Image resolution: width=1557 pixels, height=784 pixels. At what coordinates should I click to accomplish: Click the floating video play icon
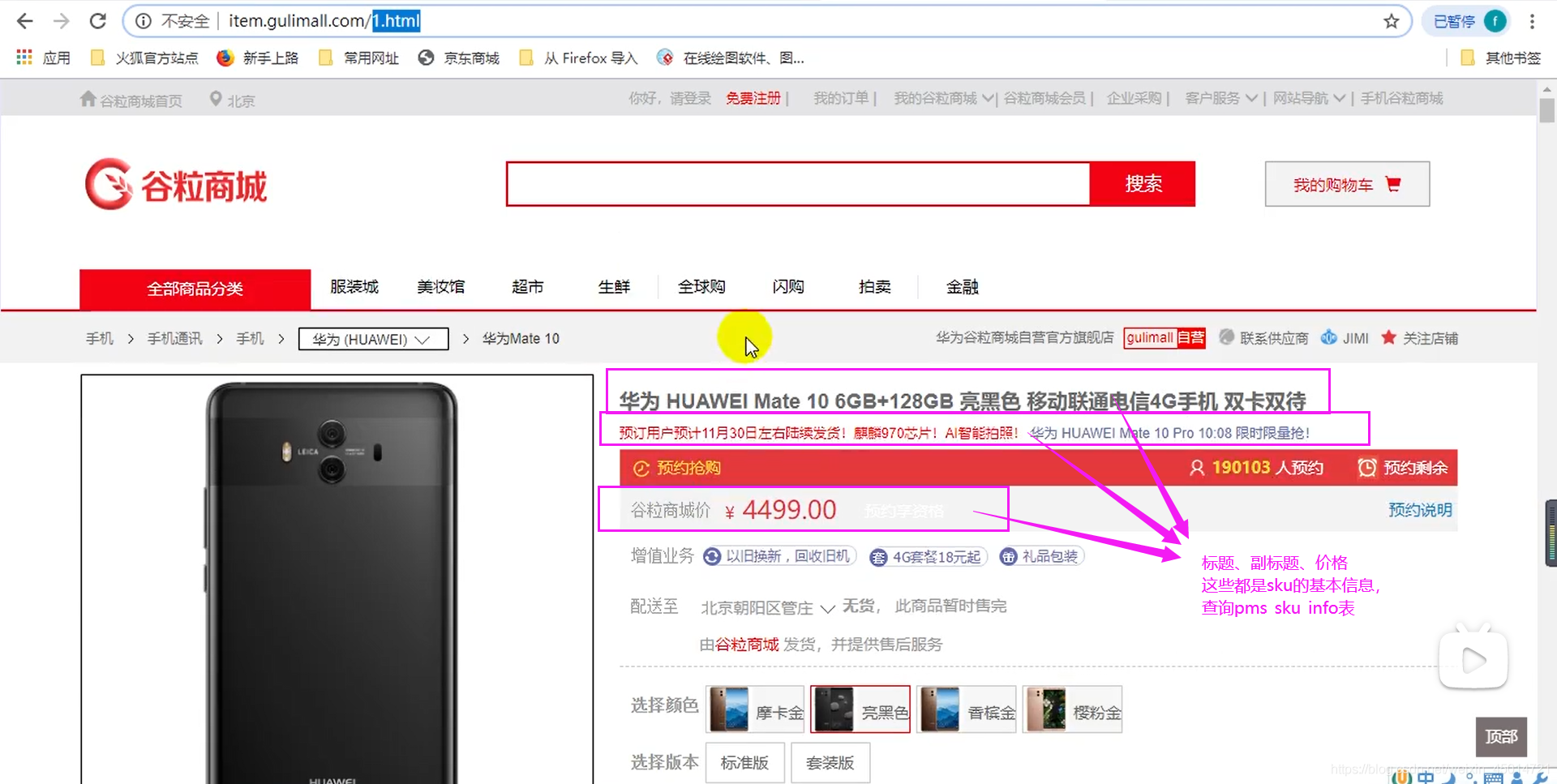coord(1473,660)
